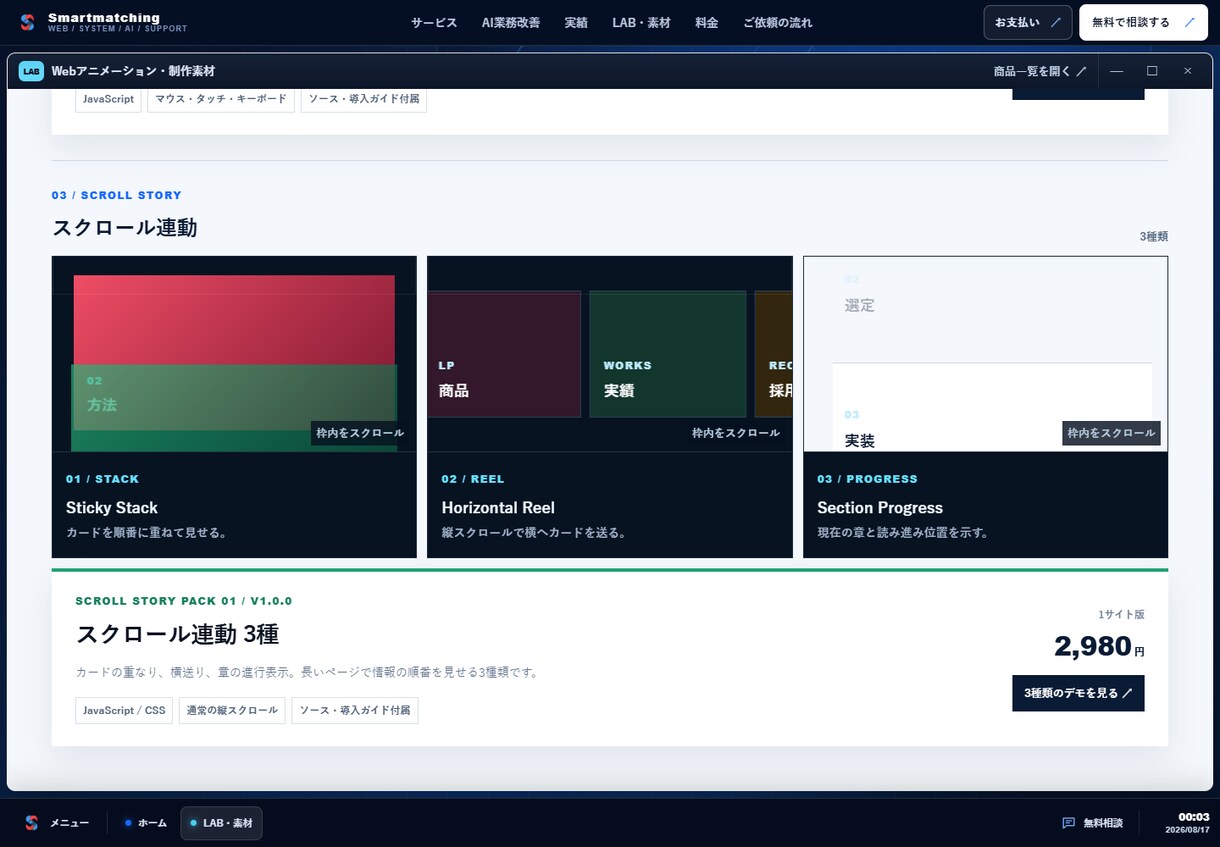Click the chat icon beside 無料相談 in the taskbar
Image resolution: width=1220 pixels, height=847 pixels.
click(x=1068, y=823)
